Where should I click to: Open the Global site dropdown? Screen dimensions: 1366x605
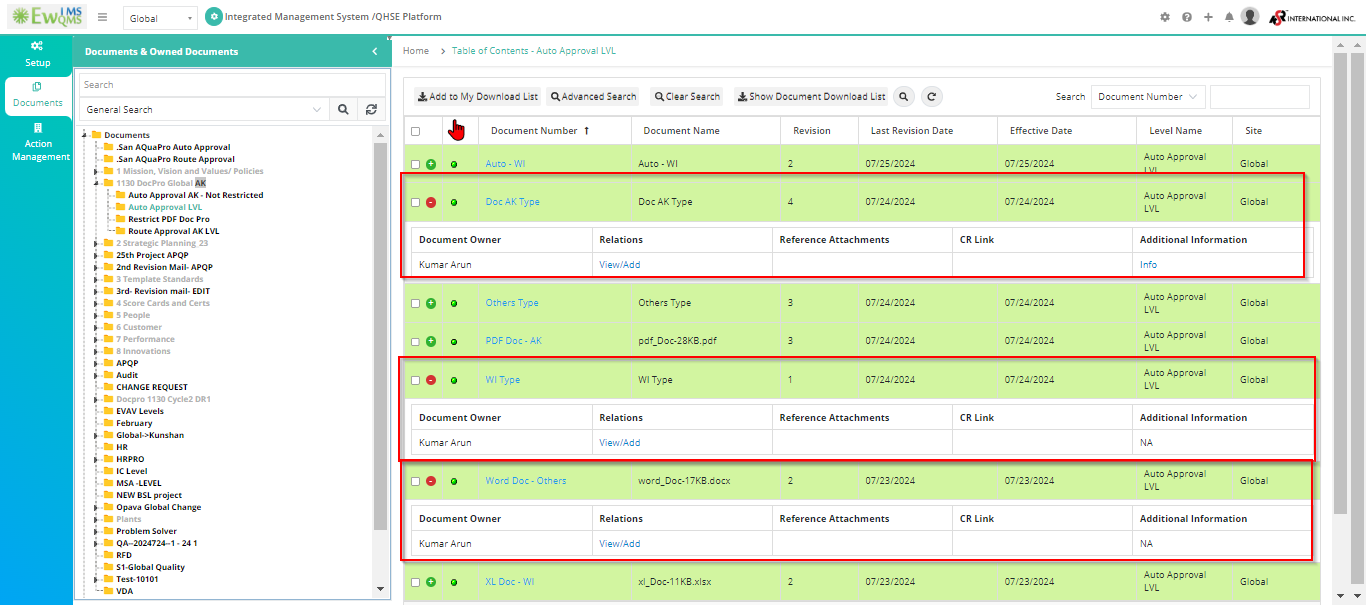(161, 18)
